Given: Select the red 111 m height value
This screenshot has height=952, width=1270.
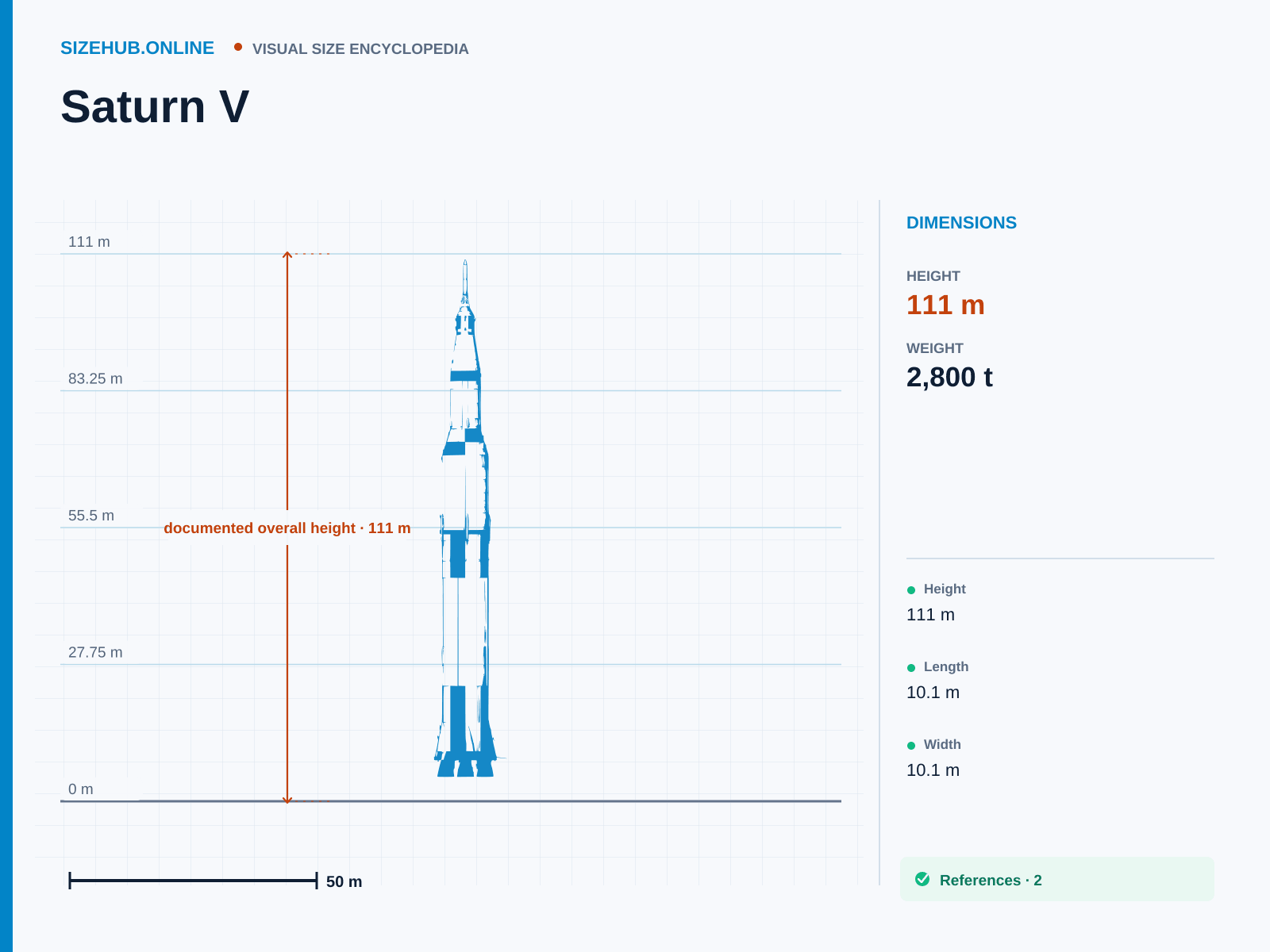Looking at the screenshot, I should (945, 305).
